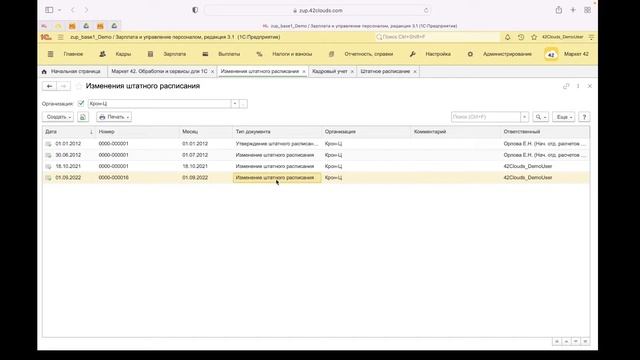640x360 pixels.
Task: Open the history clock icon
Action: [521, 37]
